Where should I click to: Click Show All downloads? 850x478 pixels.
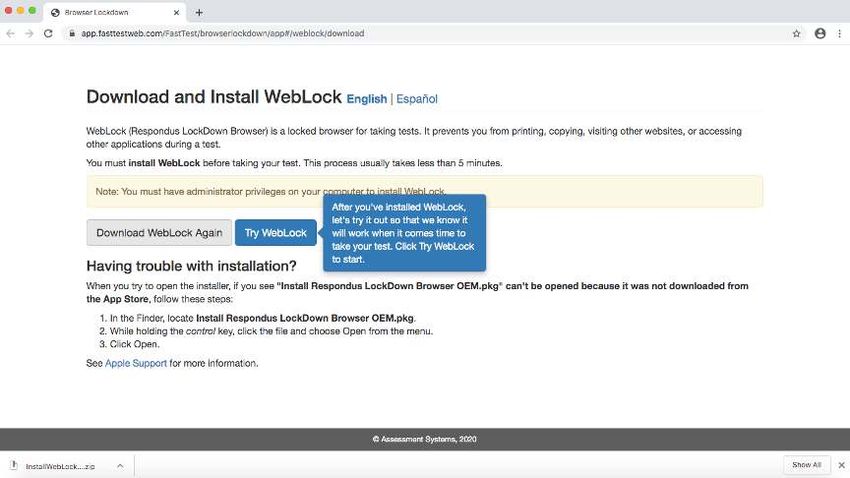pyautogui.click(x=807, y=465)
